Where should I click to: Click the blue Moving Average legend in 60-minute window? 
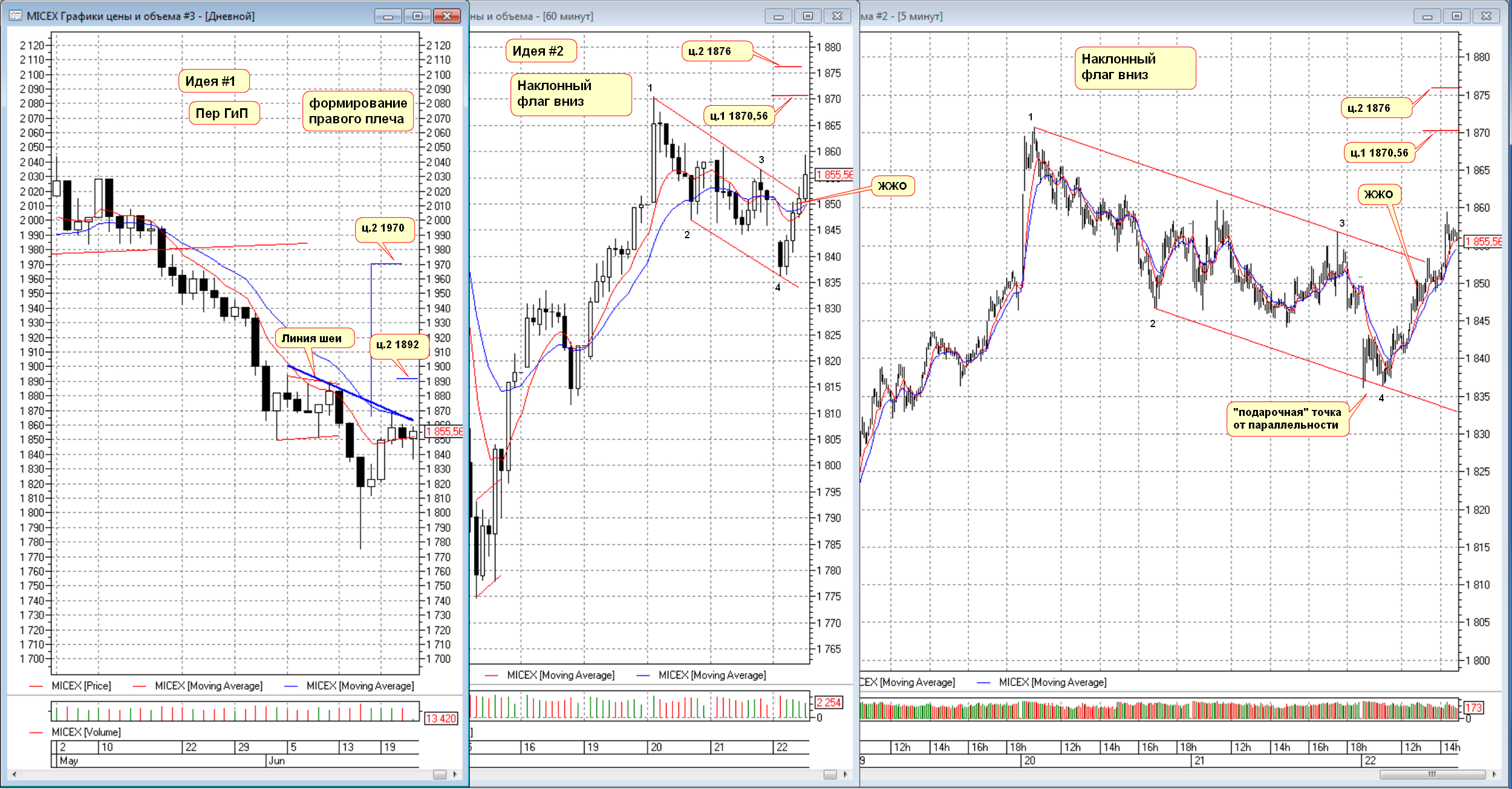pyautogui.click(x=701, y=675)
